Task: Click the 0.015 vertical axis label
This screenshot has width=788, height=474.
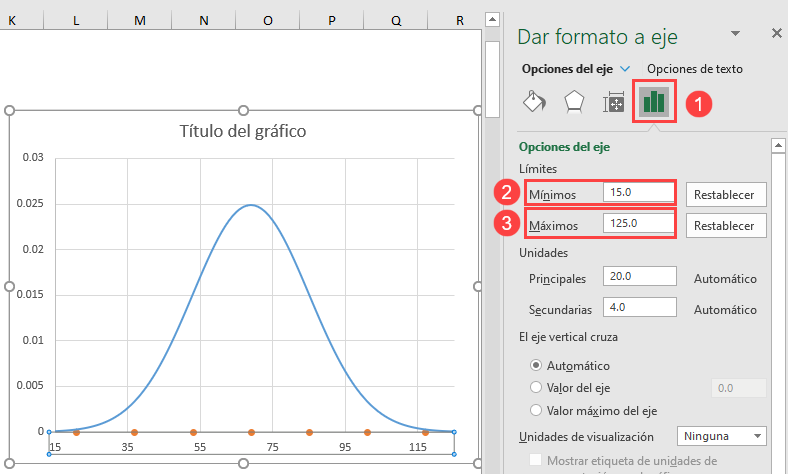Action: (x=30, y=295)
